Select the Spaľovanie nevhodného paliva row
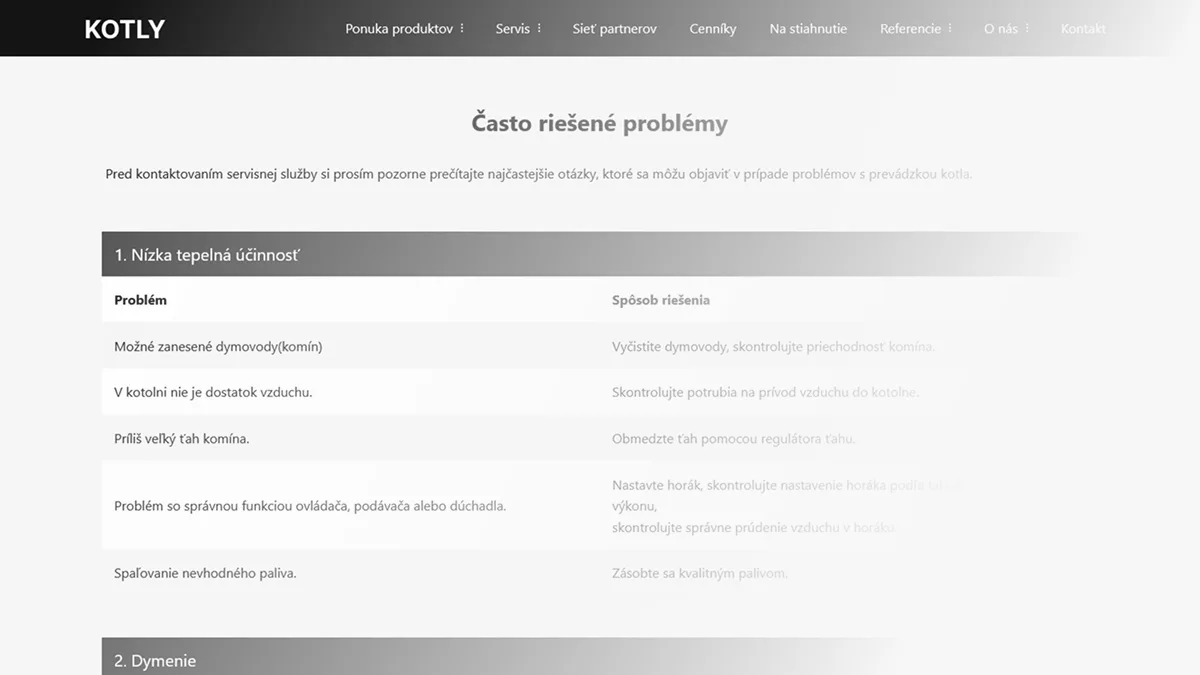The image size is (1200, 675). pyautogui.click(x=205, y=573)
